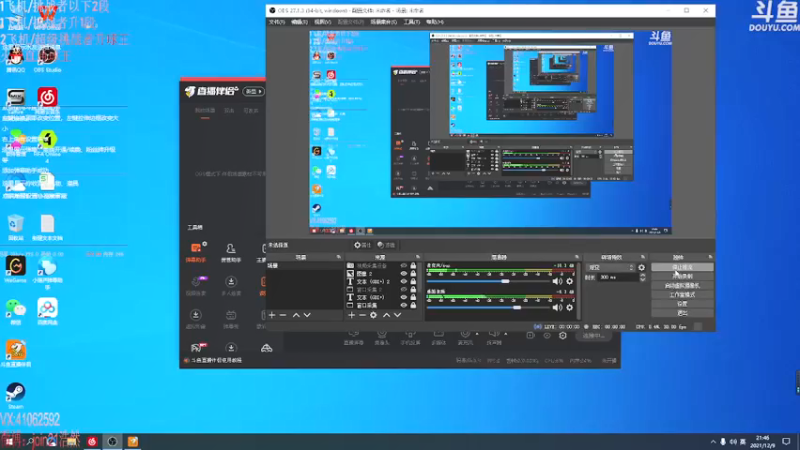Click the NetEase Music taskbar icon
The height and width of the screenshot is (450, 800).
tap(92, 441)
